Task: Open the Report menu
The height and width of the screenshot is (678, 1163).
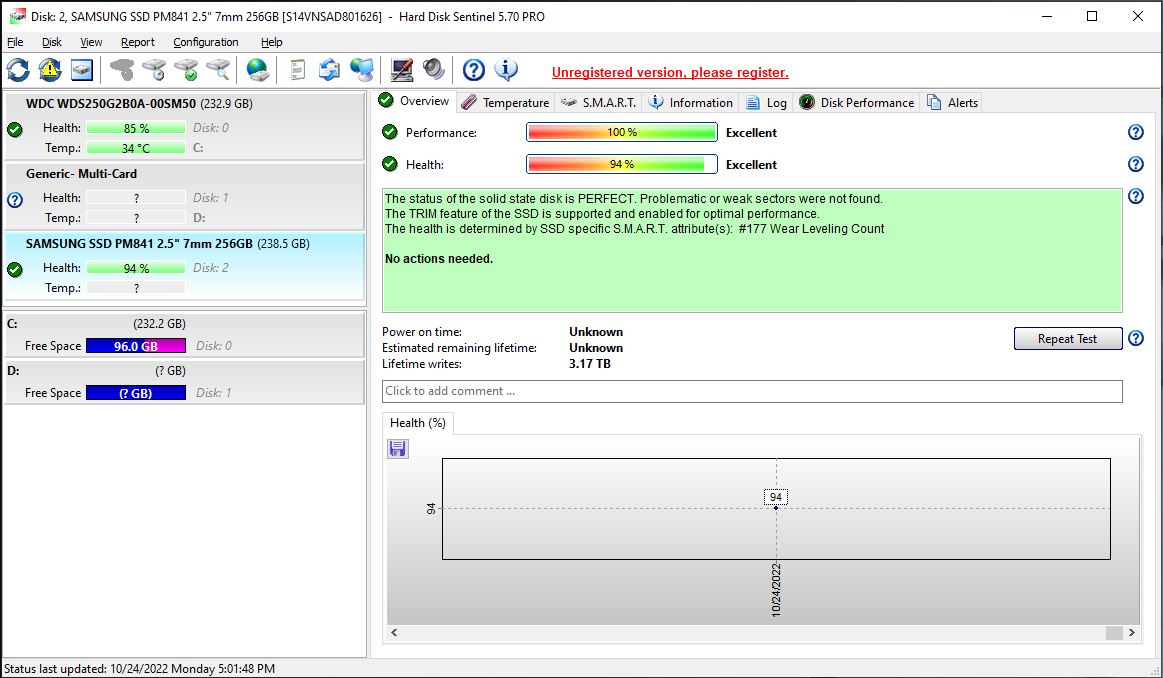Action: point(138,42)
